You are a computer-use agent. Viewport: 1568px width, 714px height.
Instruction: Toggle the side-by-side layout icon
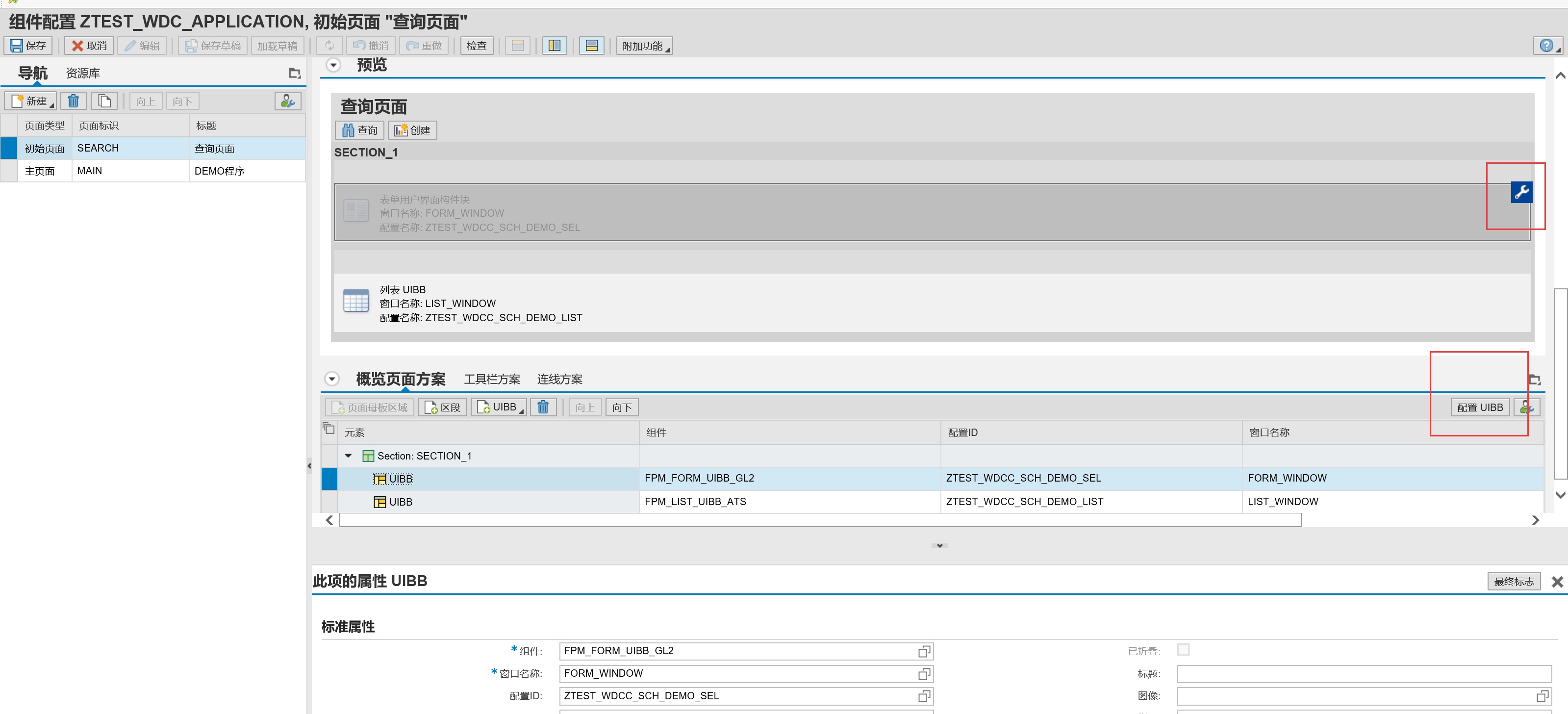(x=555, y=46)
